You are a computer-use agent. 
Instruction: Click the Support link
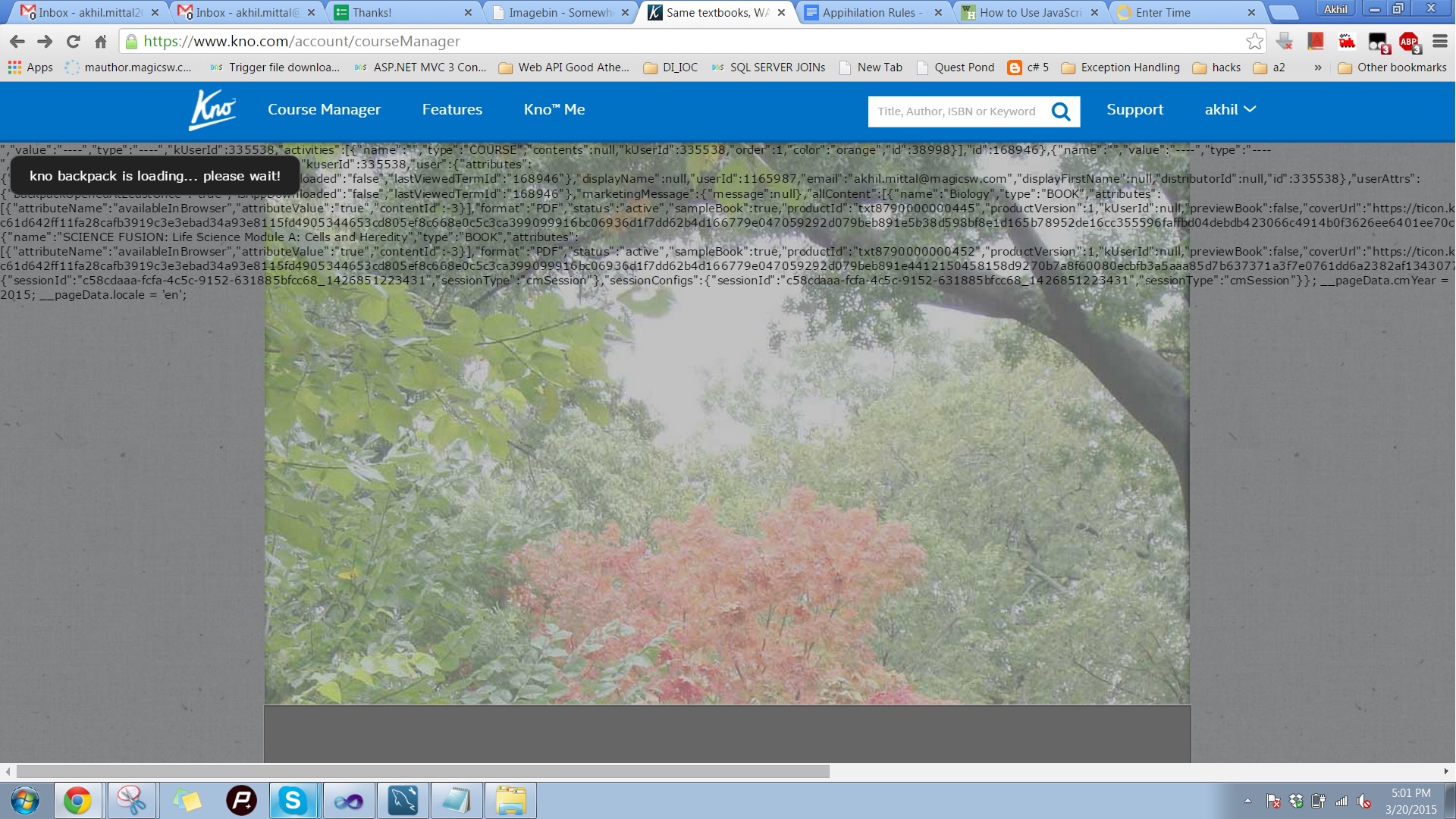pyautogui.click(x=1134, y=109)
